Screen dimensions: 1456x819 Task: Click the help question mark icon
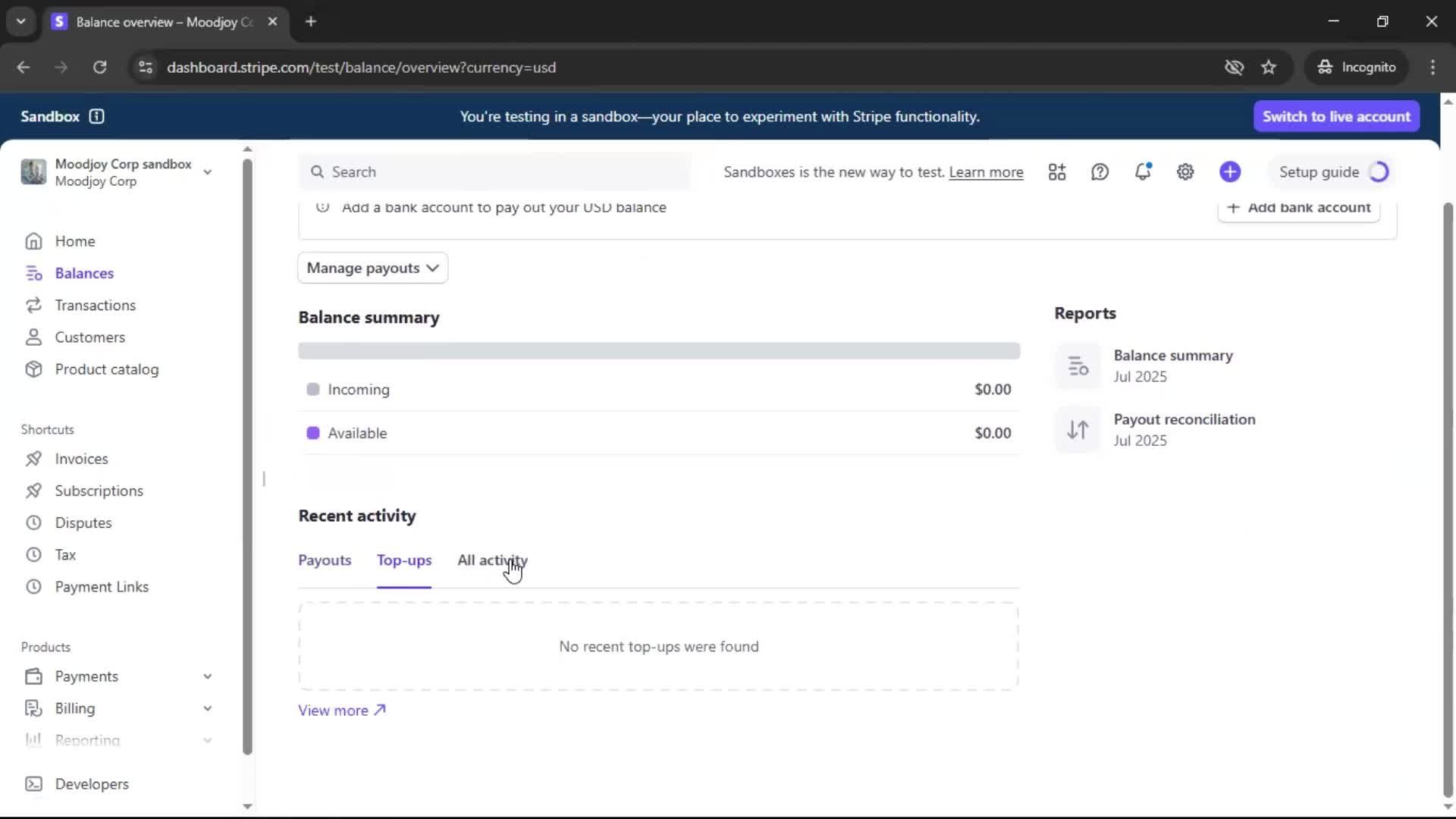point(1100,172)
